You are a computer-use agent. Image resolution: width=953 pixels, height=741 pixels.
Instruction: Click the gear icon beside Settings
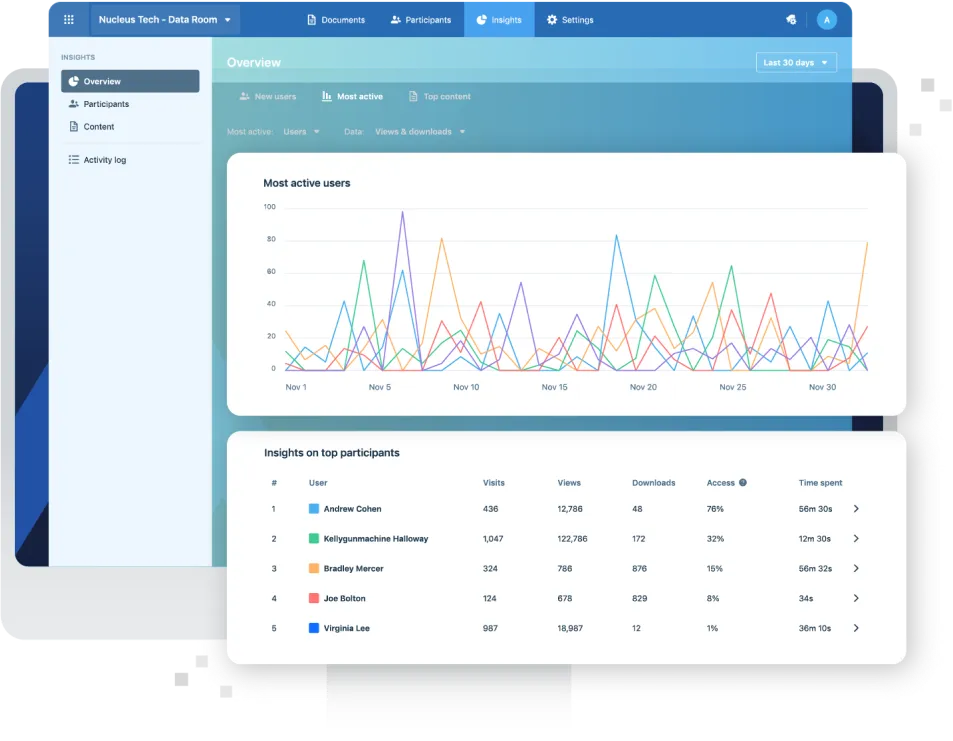(552, 19)
